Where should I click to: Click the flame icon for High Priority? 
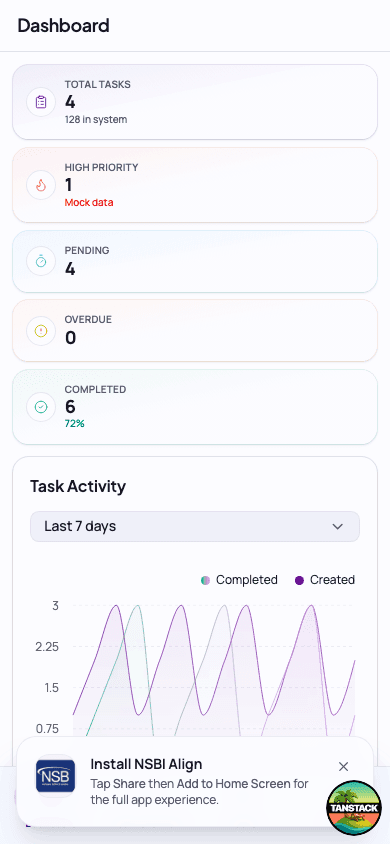click(x=41, y=185)
